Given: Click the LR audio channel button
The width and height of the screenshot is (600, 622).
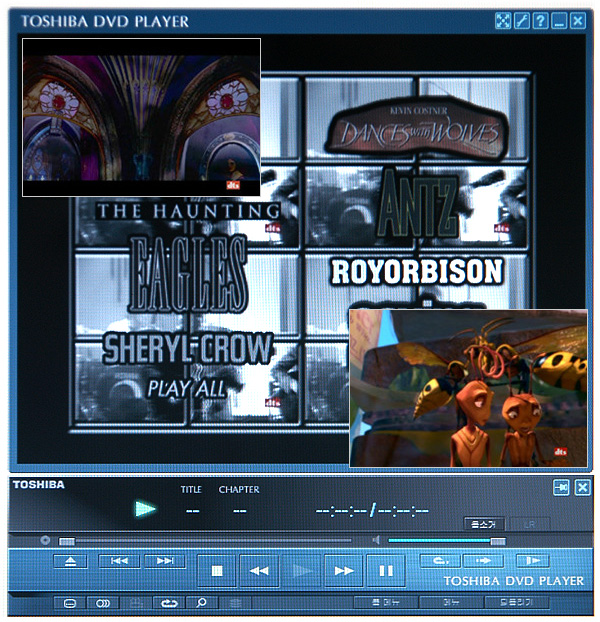Looking at the screenshot, I should click(x=529, y=524).
